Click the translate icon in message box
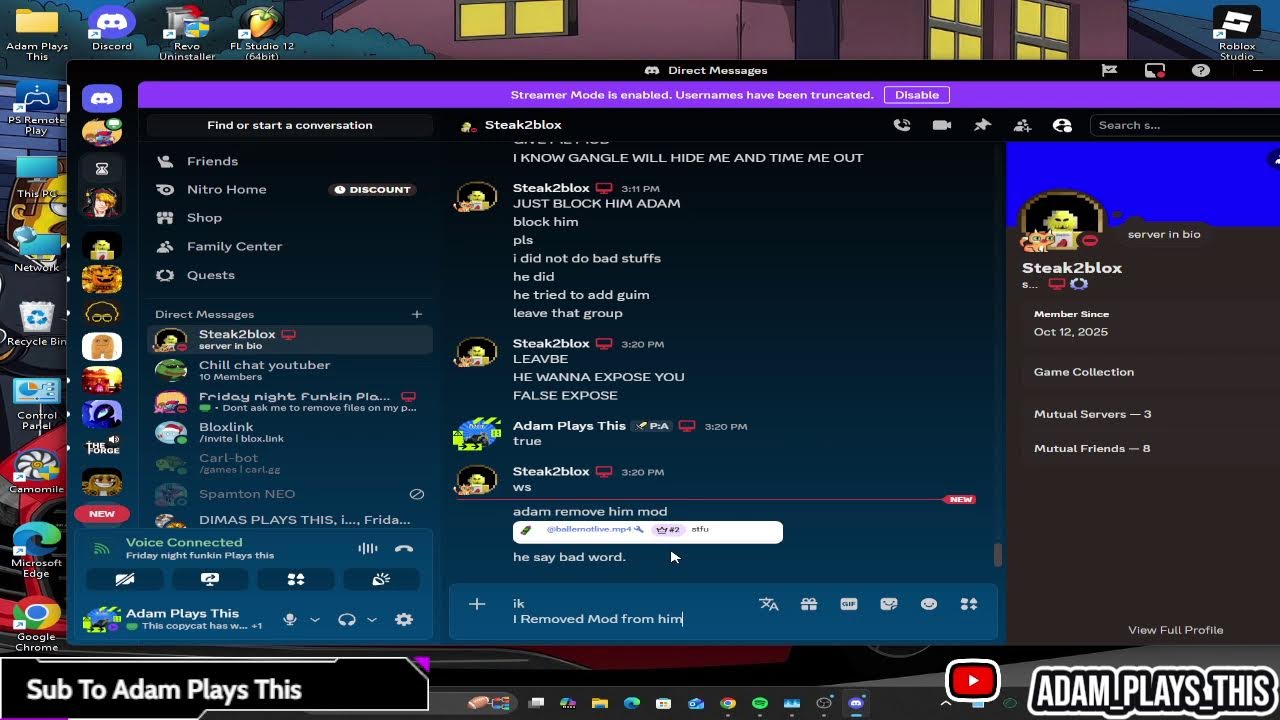Screen dimensions: 1280x720 [769, 604]
